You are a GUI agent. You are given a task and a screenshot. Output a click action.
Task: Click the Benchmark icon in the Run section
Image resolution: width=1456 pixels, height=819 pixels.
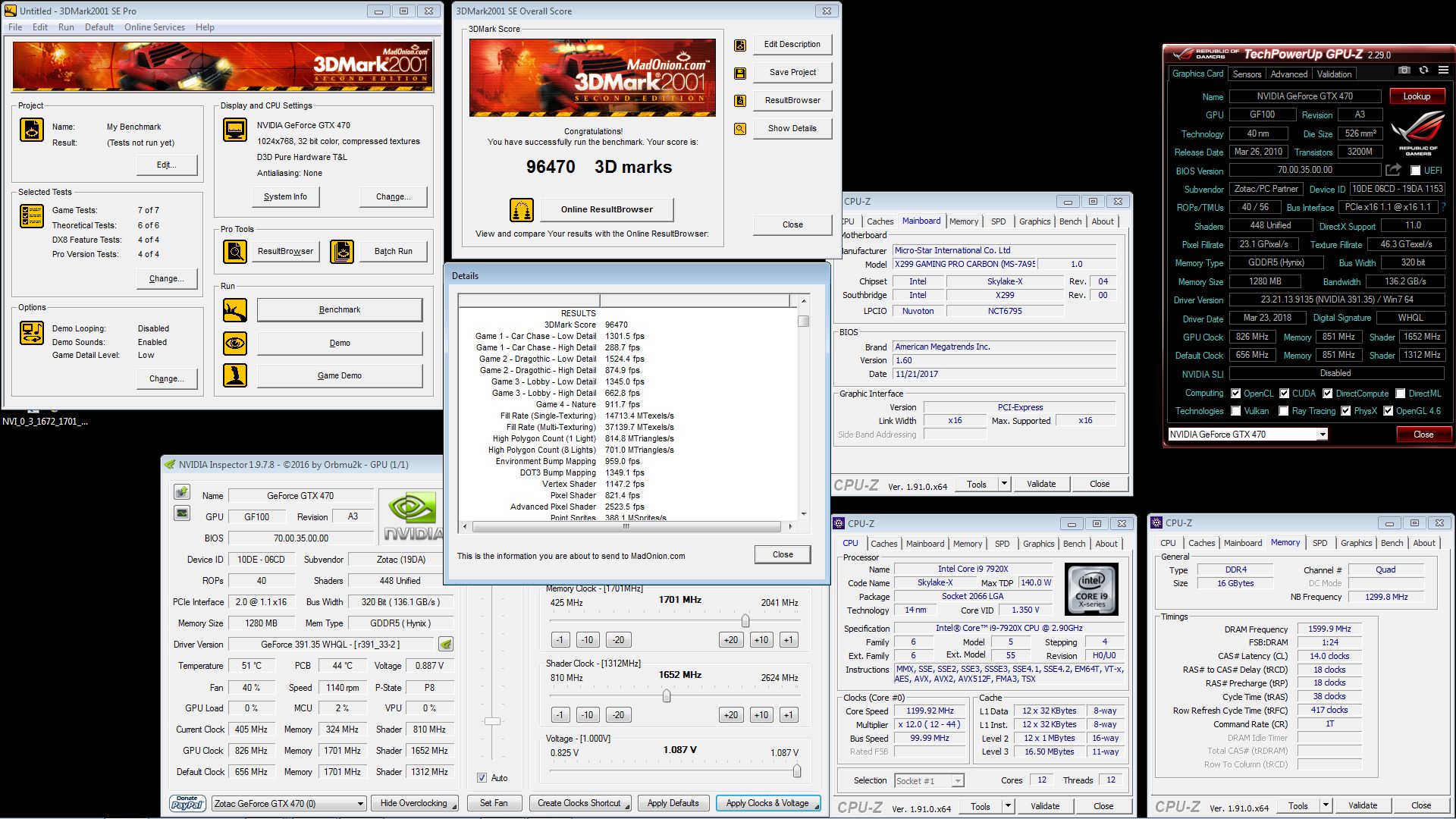coord(235,309)
